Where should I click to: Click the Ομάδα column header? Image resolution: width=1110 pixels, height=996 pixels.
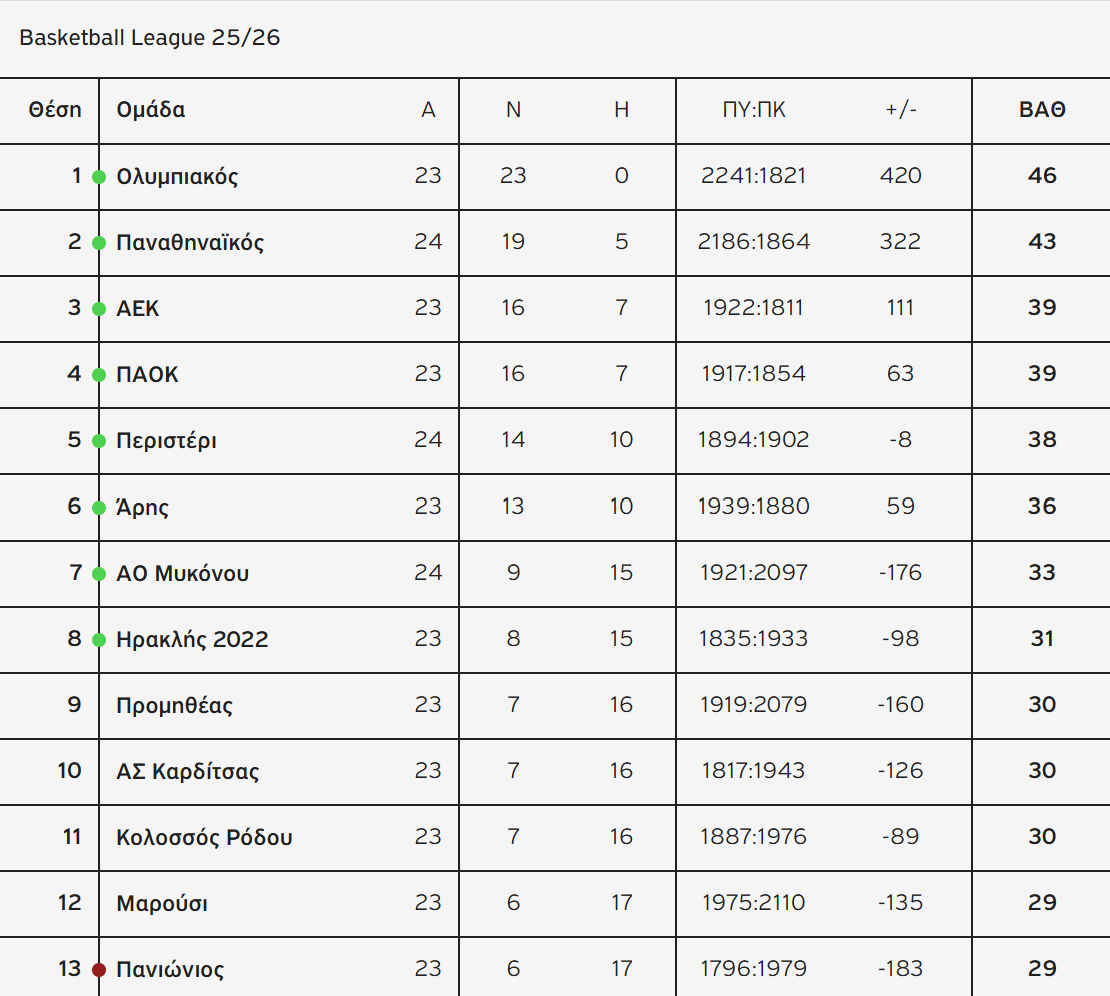151,110
